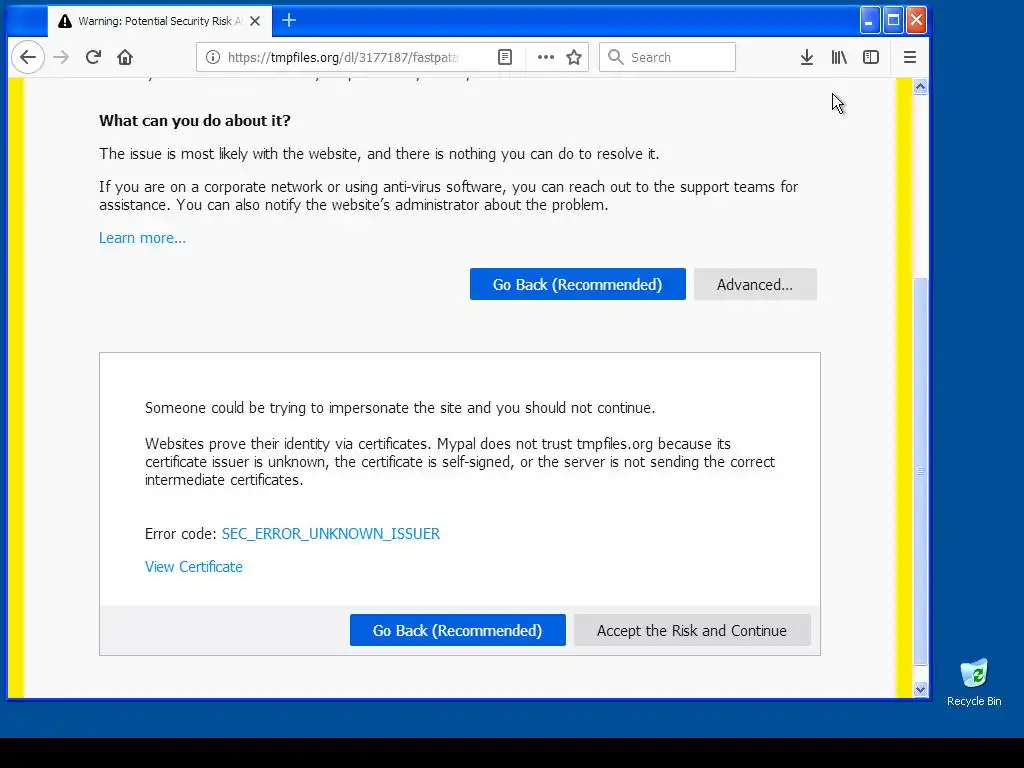This screenshot has width=1024, height=768.
Task: Click the vertical scrollbar down arrow
Action: (921, 690)
